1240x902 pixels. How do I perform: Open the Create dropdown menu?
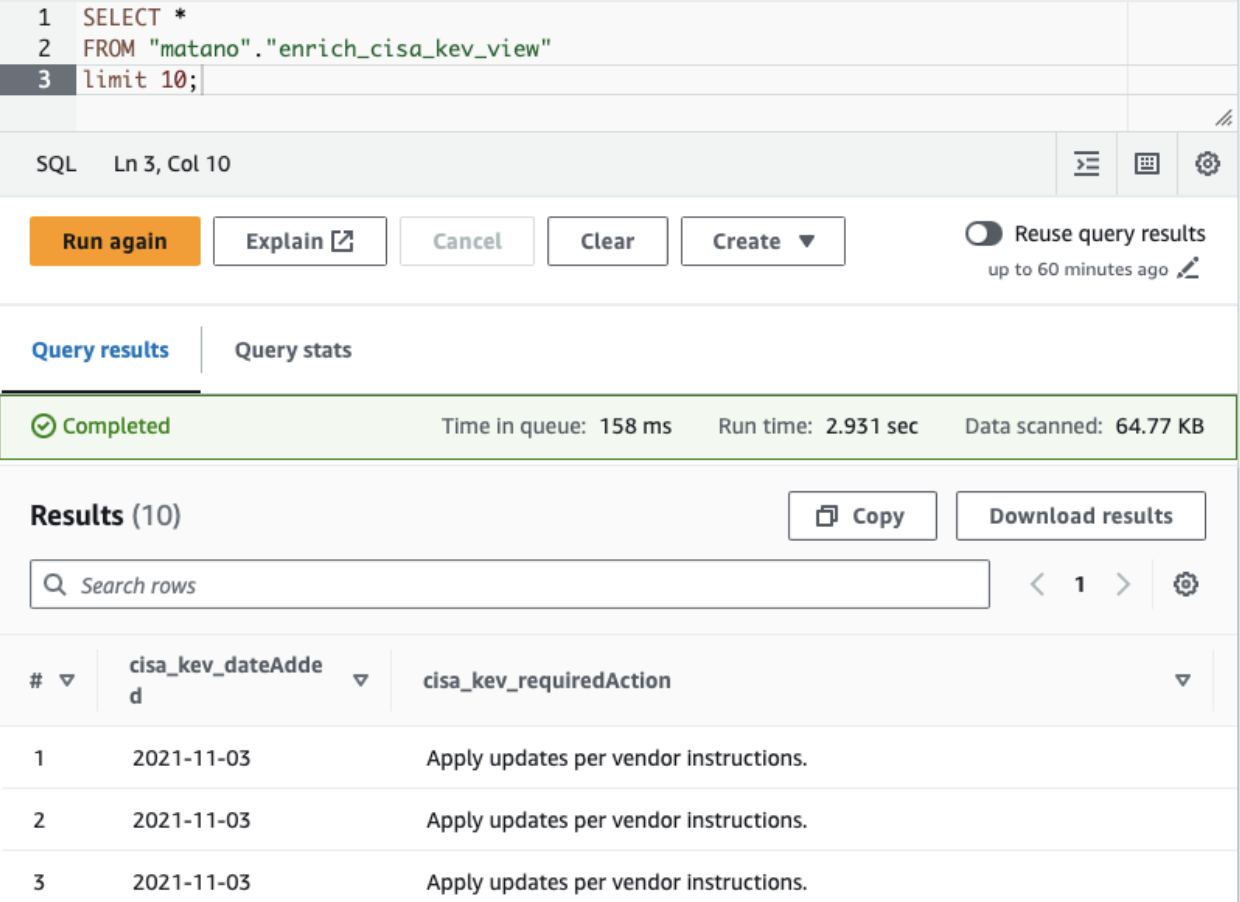(763, 241)
